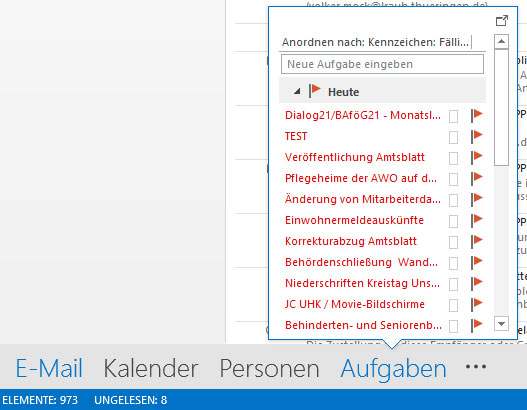Click the UNGELESEN: 8 status bar entry

[130, 400]
